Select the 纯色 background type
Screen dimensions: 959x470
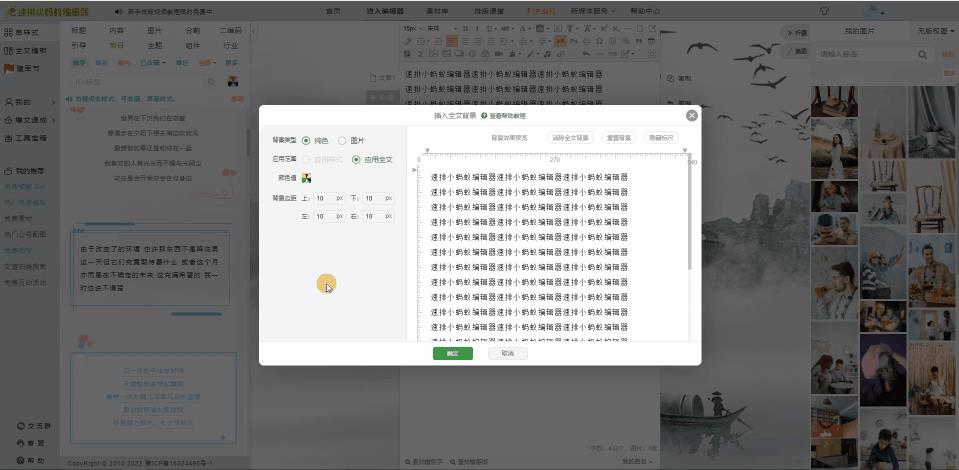coord(307,141)
